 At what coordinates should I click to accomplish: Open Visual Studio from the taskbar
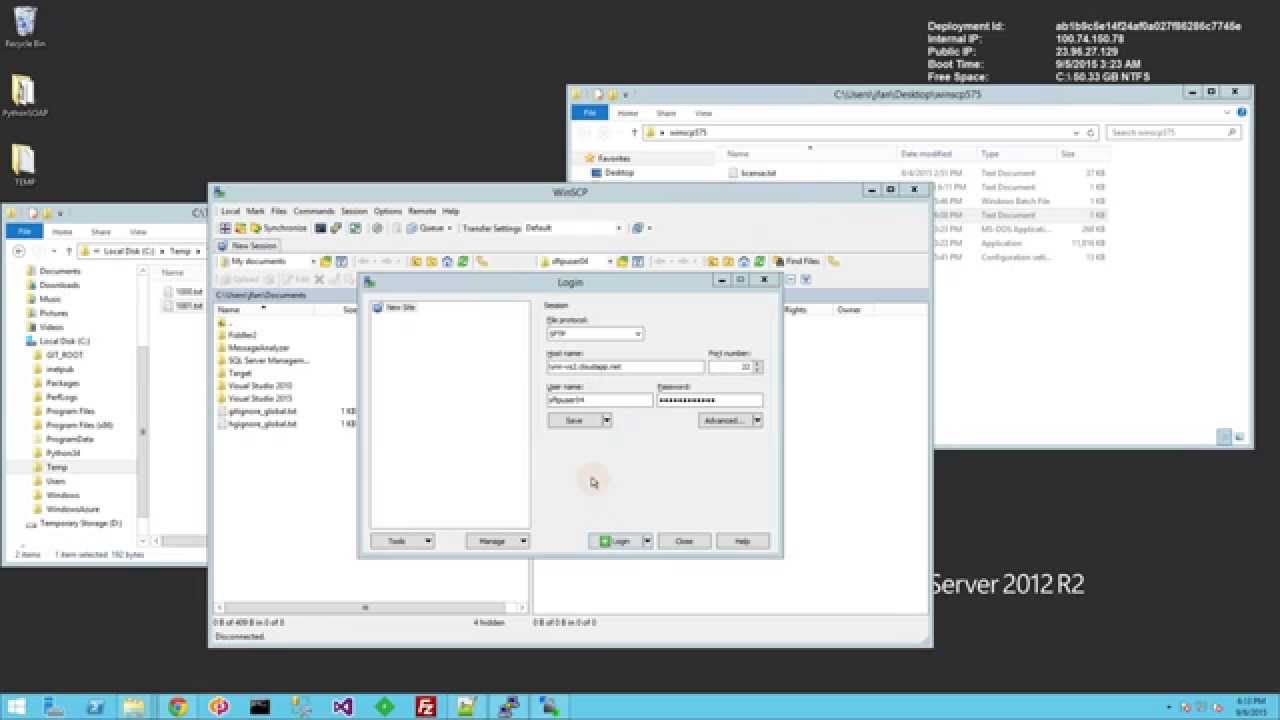tap(343, 707)
